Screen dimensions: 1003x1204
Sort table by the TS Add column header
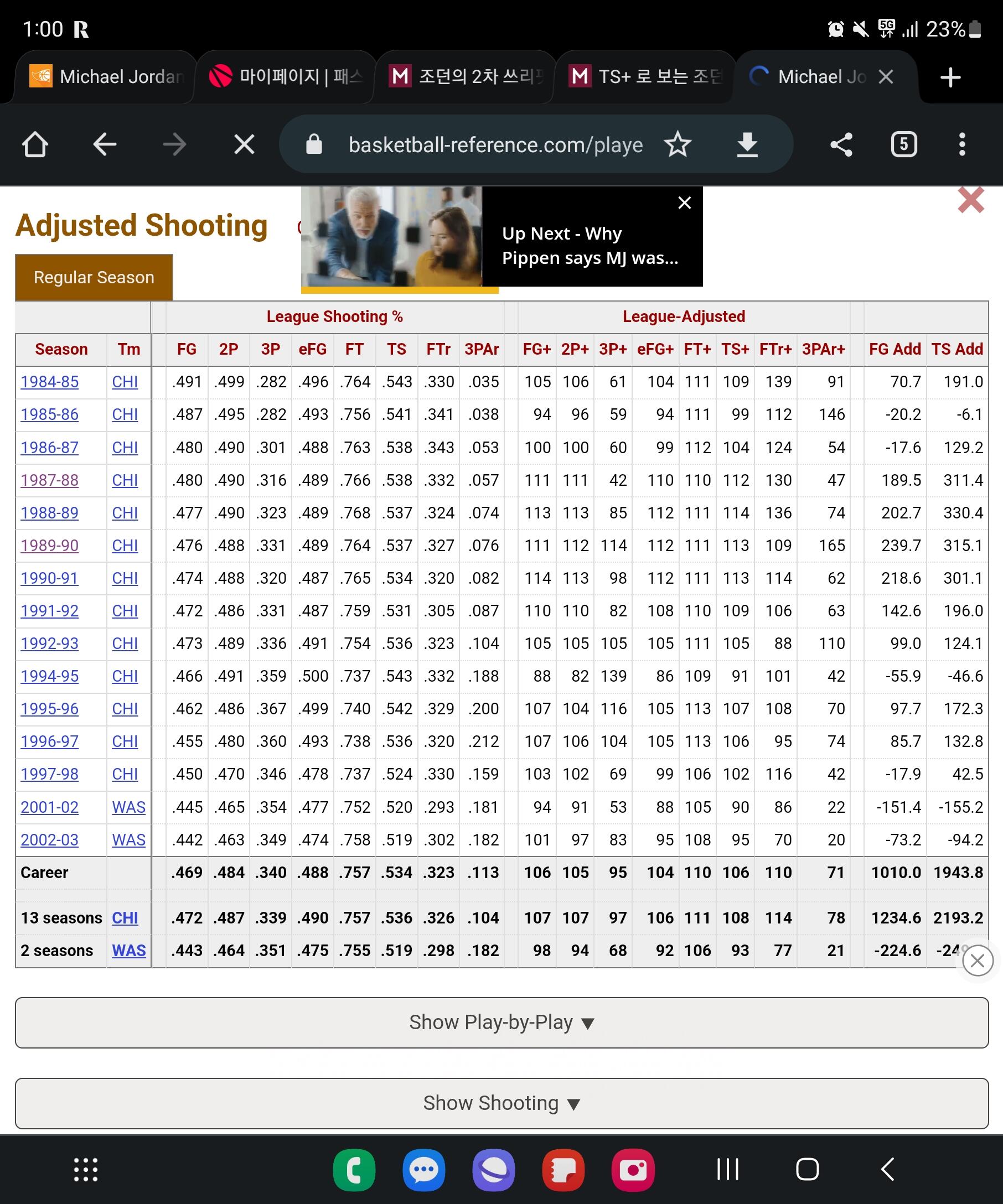957,349
